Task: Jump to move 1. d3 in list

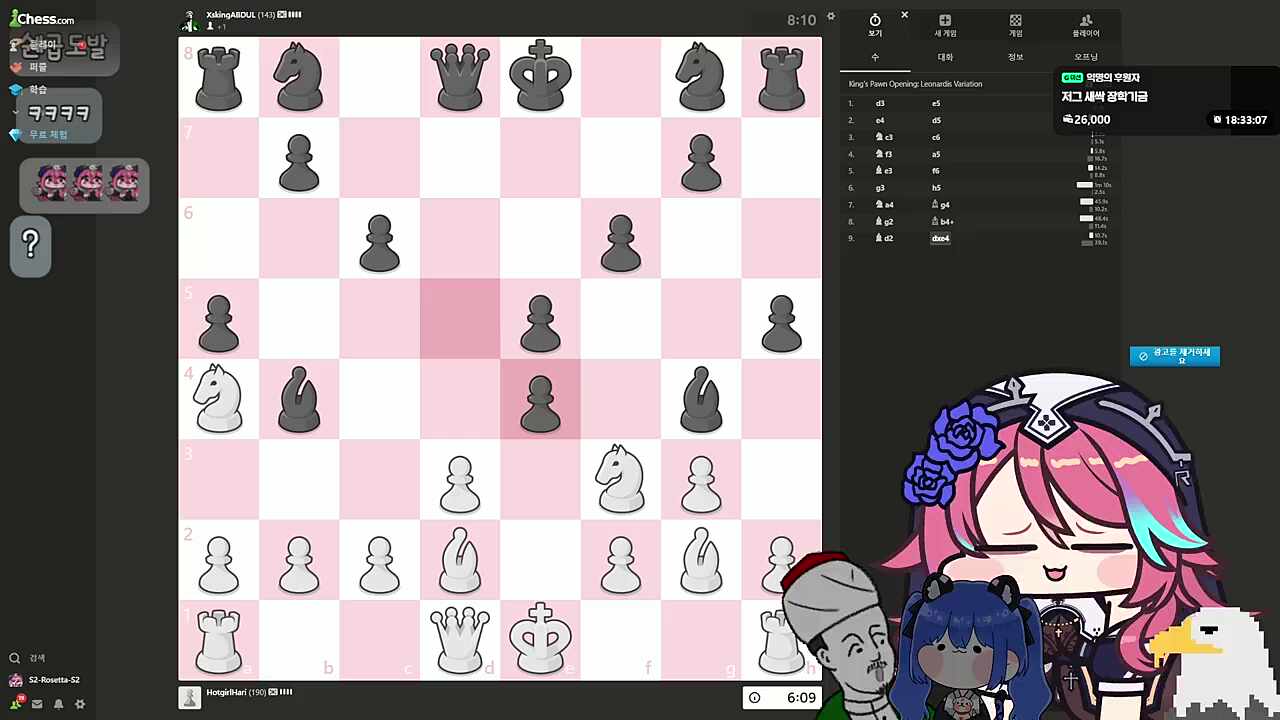Action: (x=880, y=104)
